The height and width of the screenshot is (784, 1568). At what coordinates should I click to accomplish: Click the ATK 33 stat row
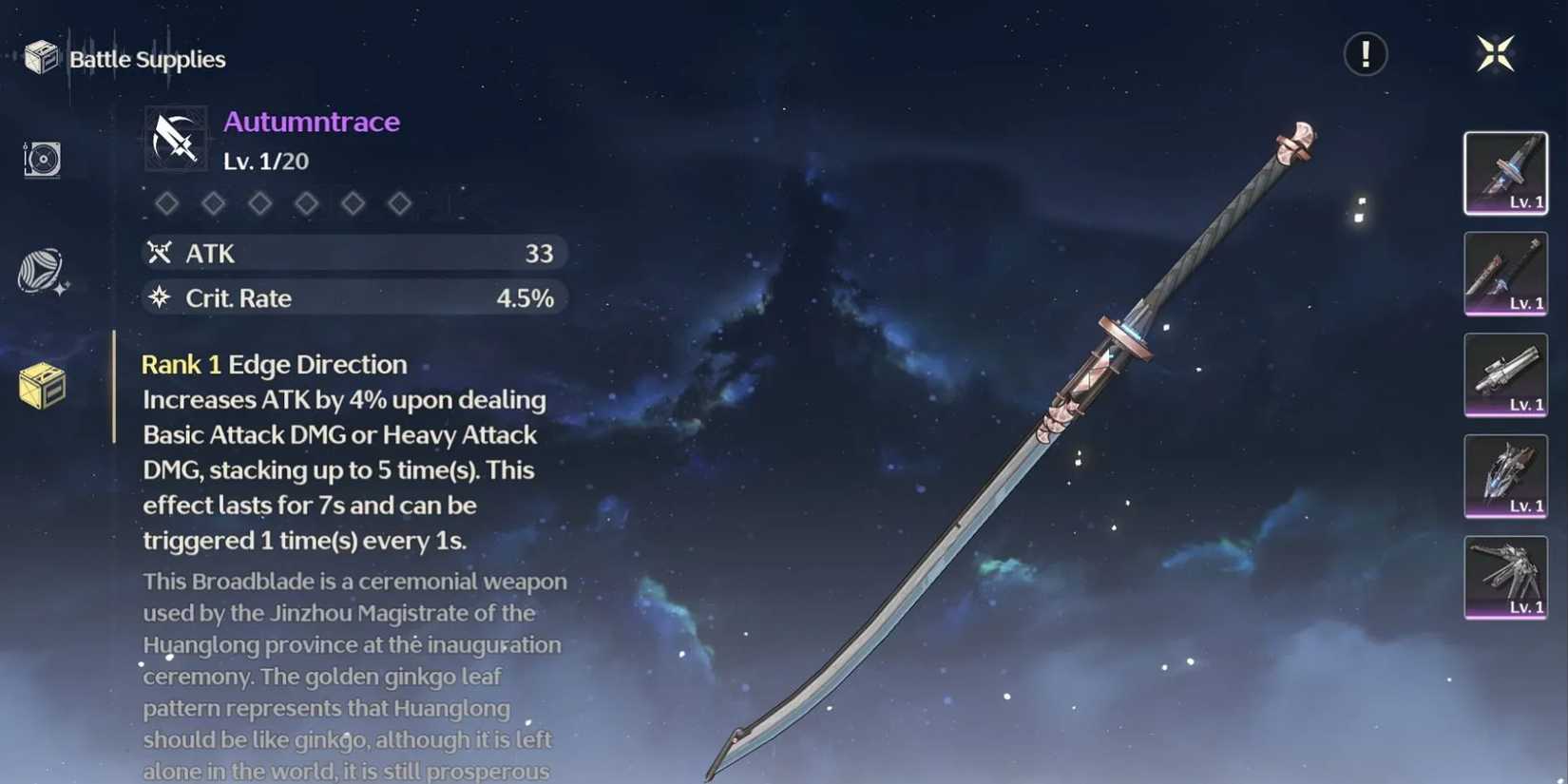click(x=354, y=253)
